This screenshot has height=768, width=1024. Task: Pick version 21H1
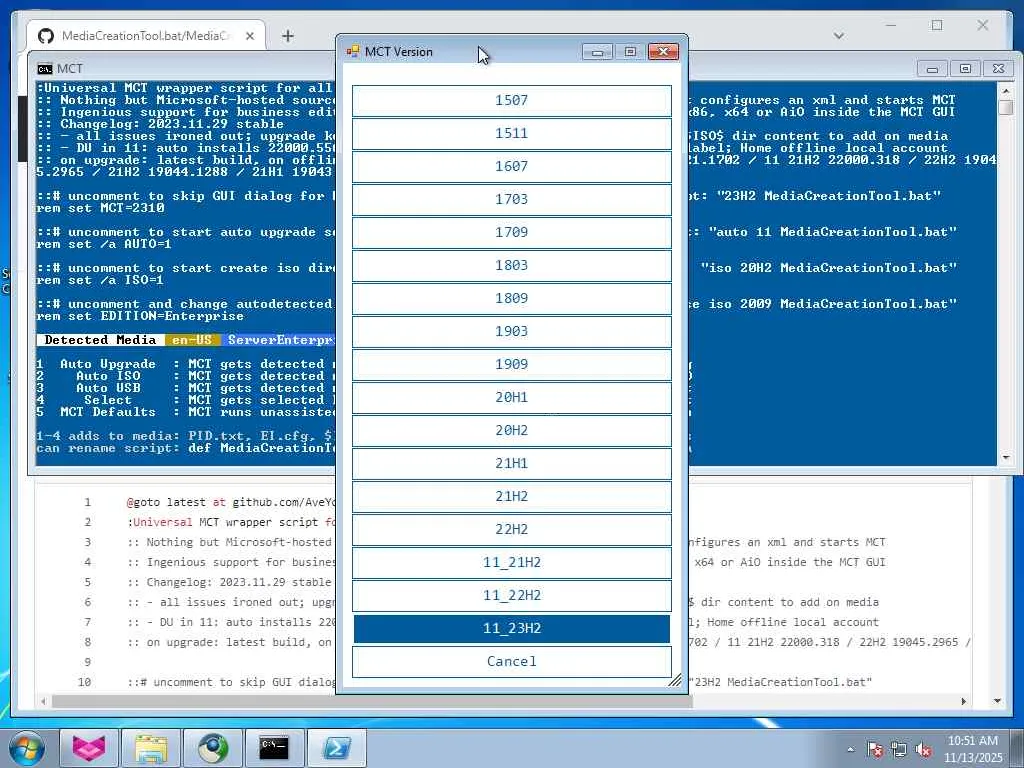click(511, 464)
